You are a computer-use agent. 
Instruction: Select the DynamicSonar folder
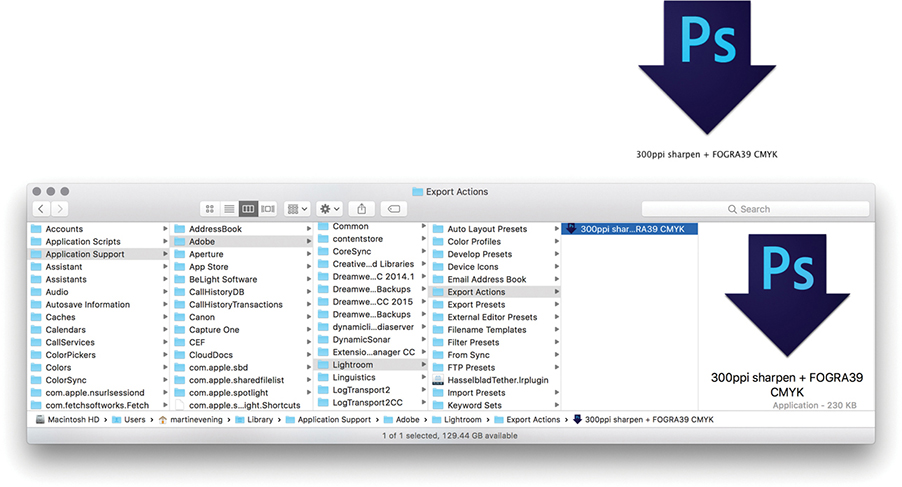coord(371,339)
